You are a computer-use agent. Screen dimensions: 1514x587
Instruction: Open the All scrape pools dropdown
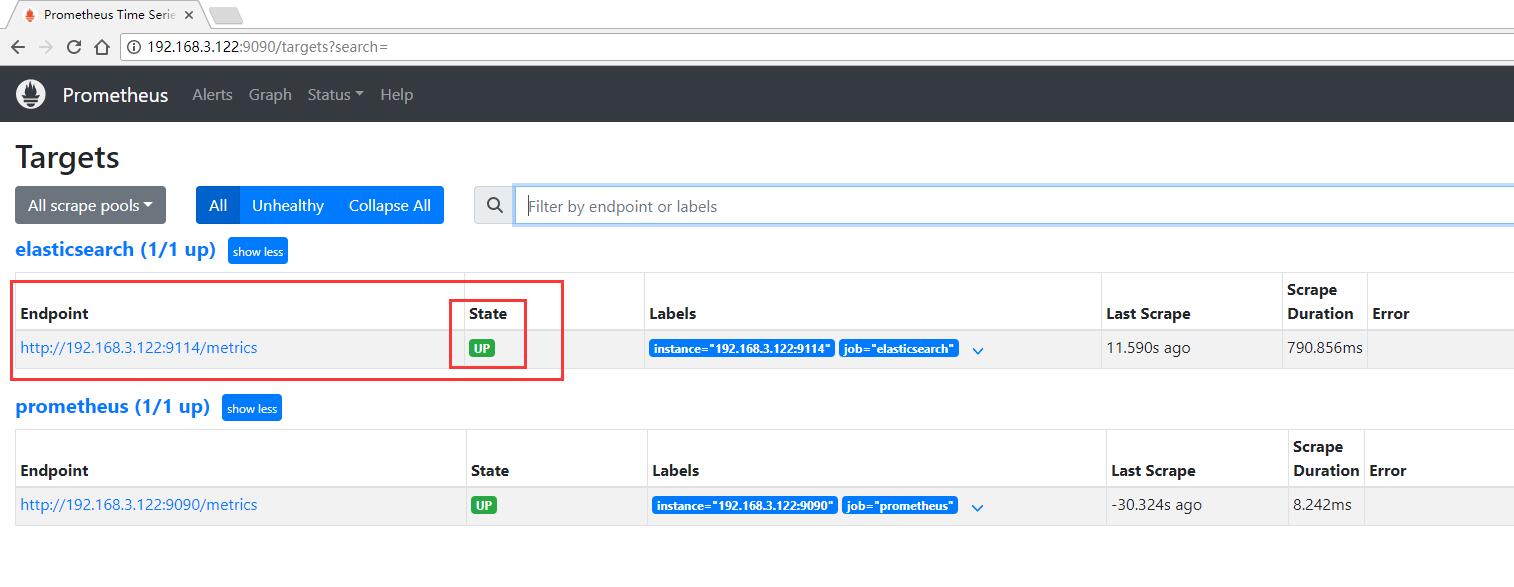(90, 205)
